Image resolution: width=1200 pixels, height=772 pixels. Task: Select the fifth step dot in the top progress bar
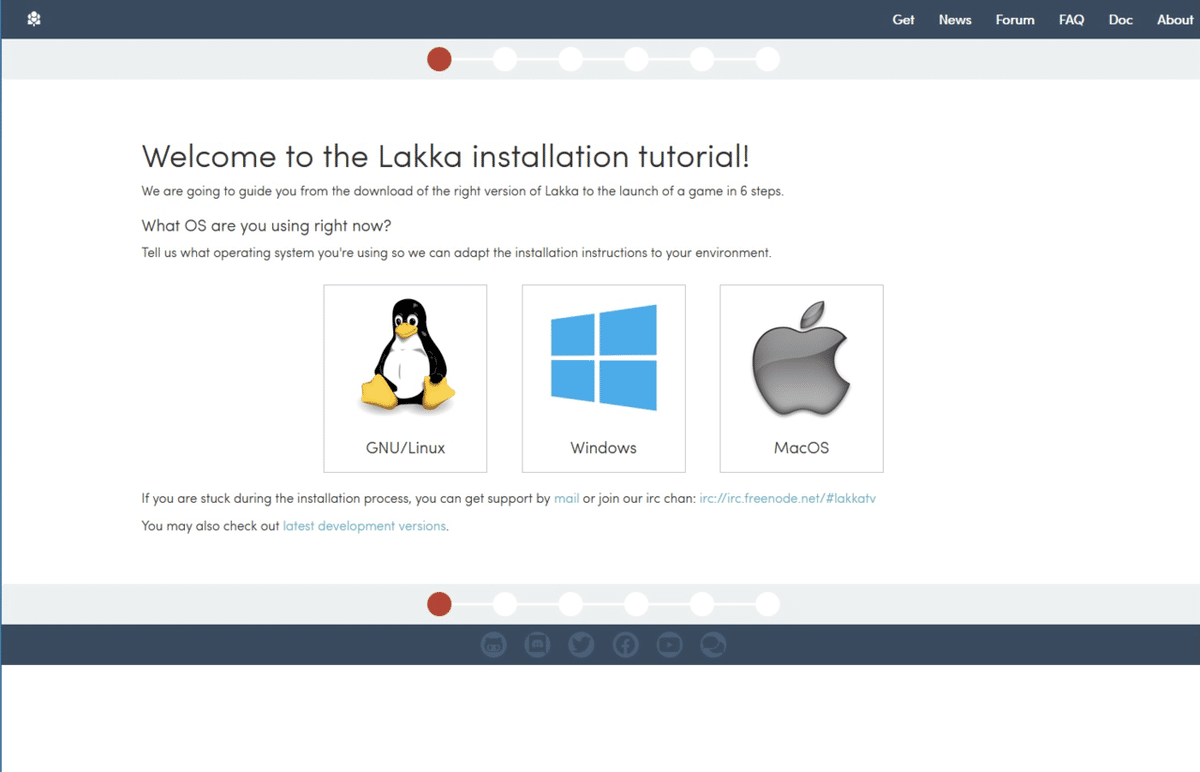click(702, 60)
